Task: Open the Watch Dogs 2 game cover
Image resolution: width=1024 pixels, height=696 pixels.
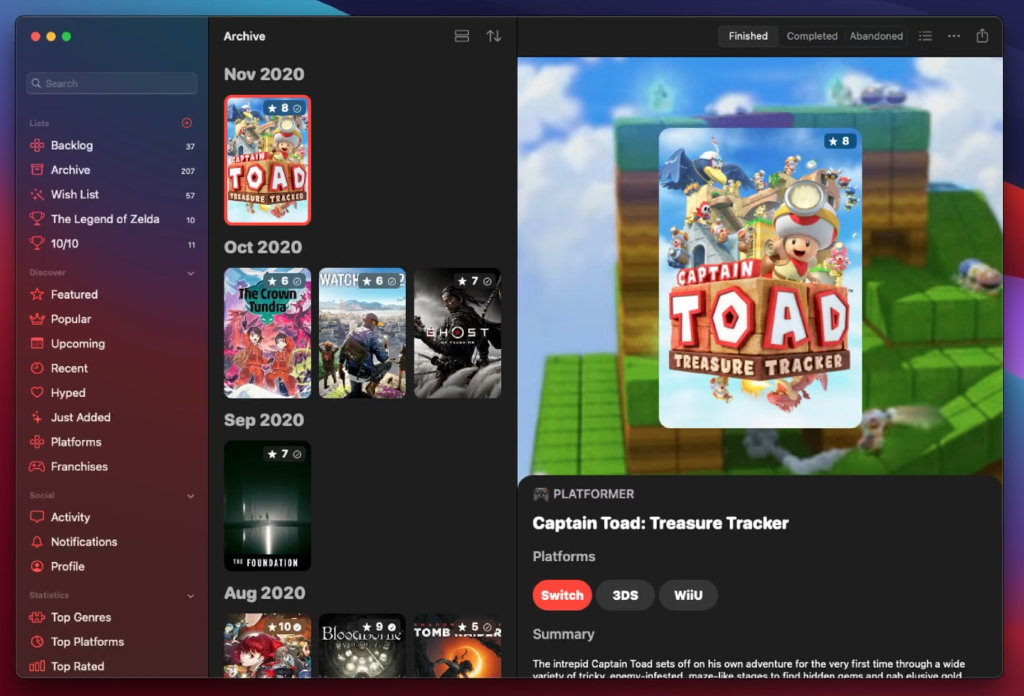Action: [362, 333]
